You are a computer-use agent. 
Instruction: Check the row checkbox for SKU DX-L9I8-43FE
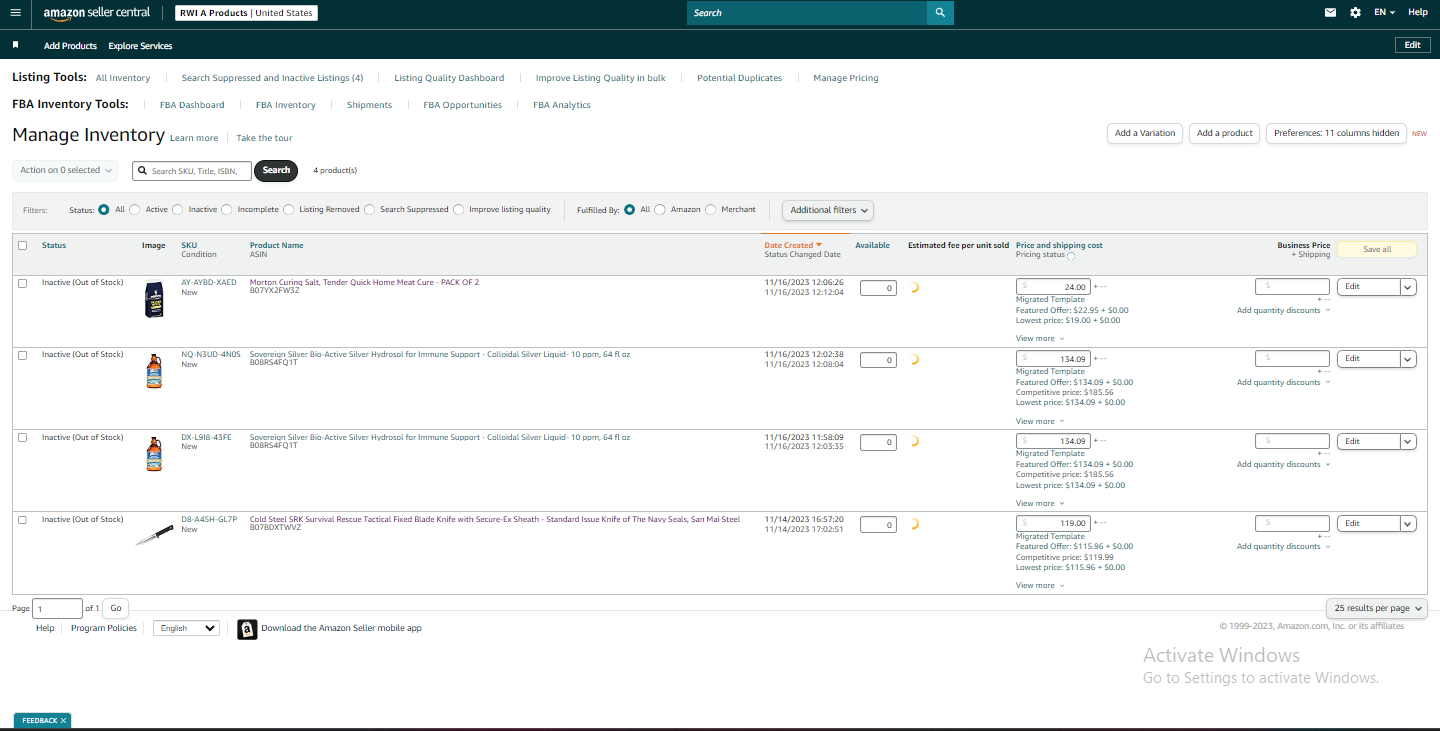click(x=22, y=438)
